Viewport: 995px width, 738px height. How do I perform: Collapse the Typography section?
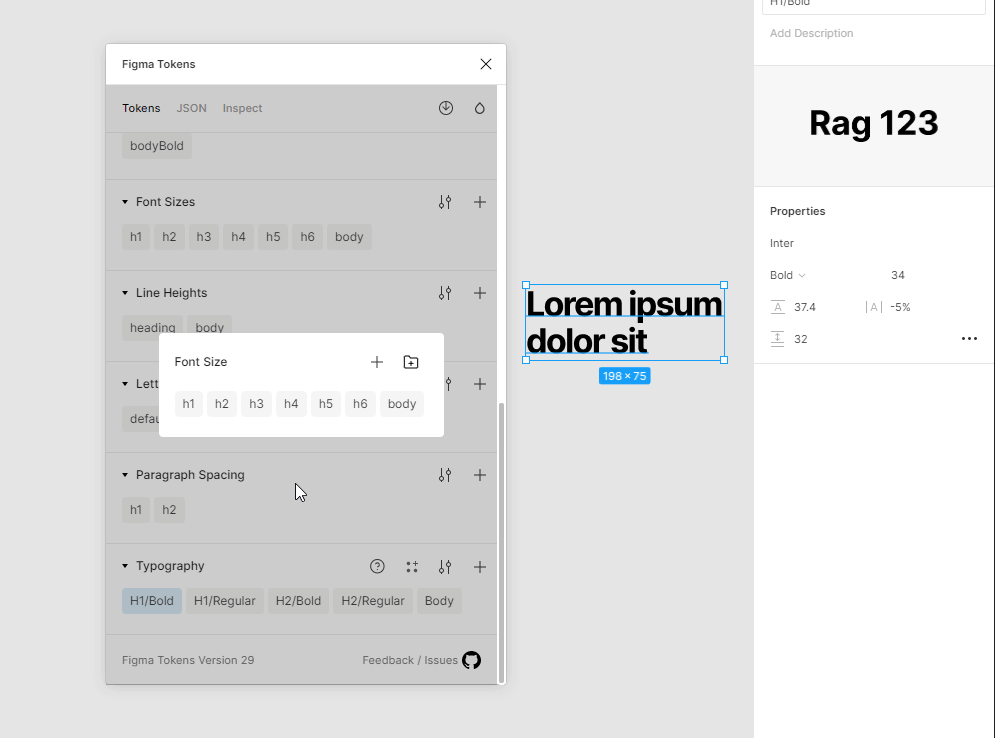pos(125,566)
